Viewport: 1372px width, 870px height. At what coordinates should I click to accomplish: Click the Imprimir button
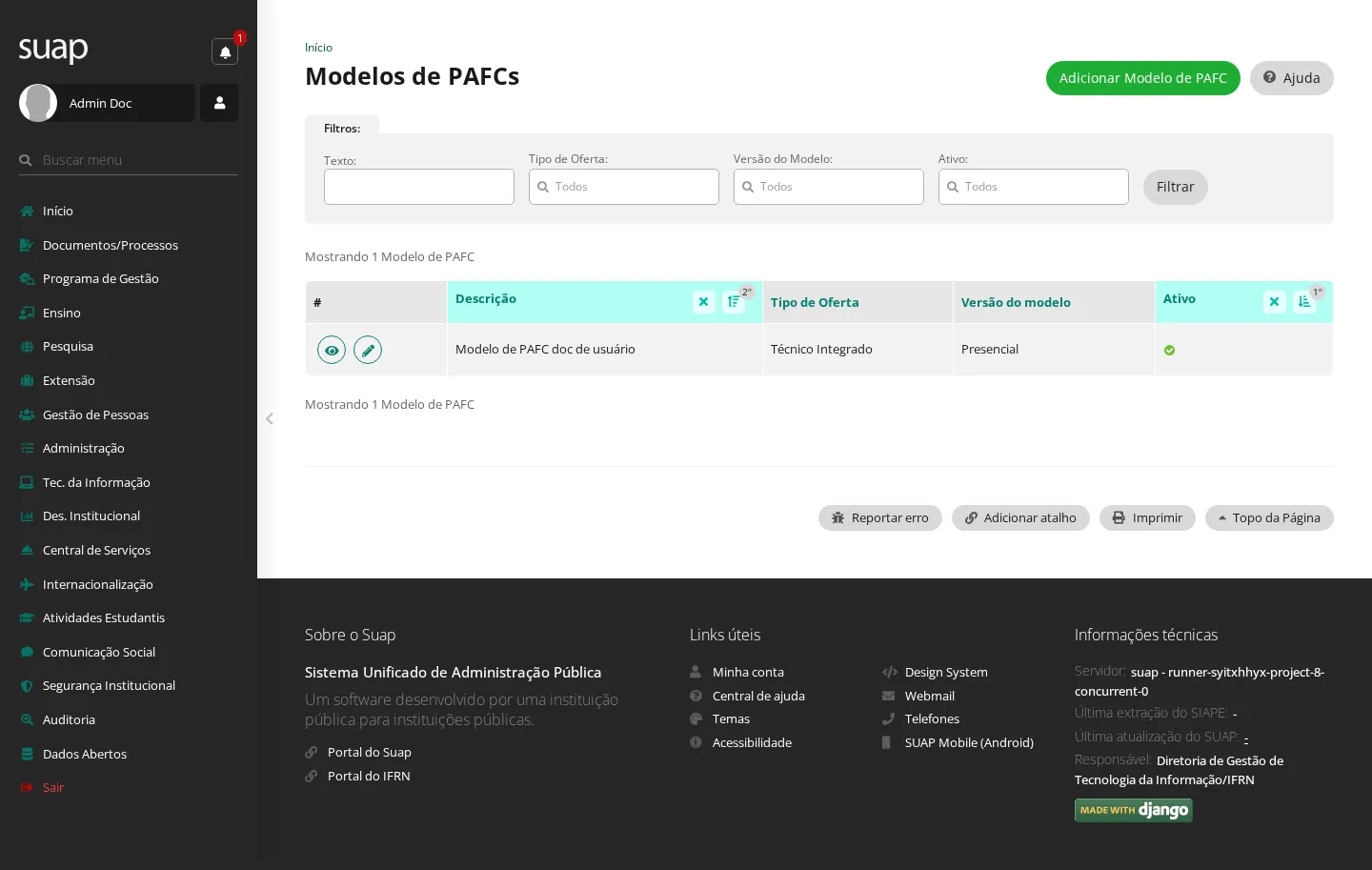[x=1147, y=517]
